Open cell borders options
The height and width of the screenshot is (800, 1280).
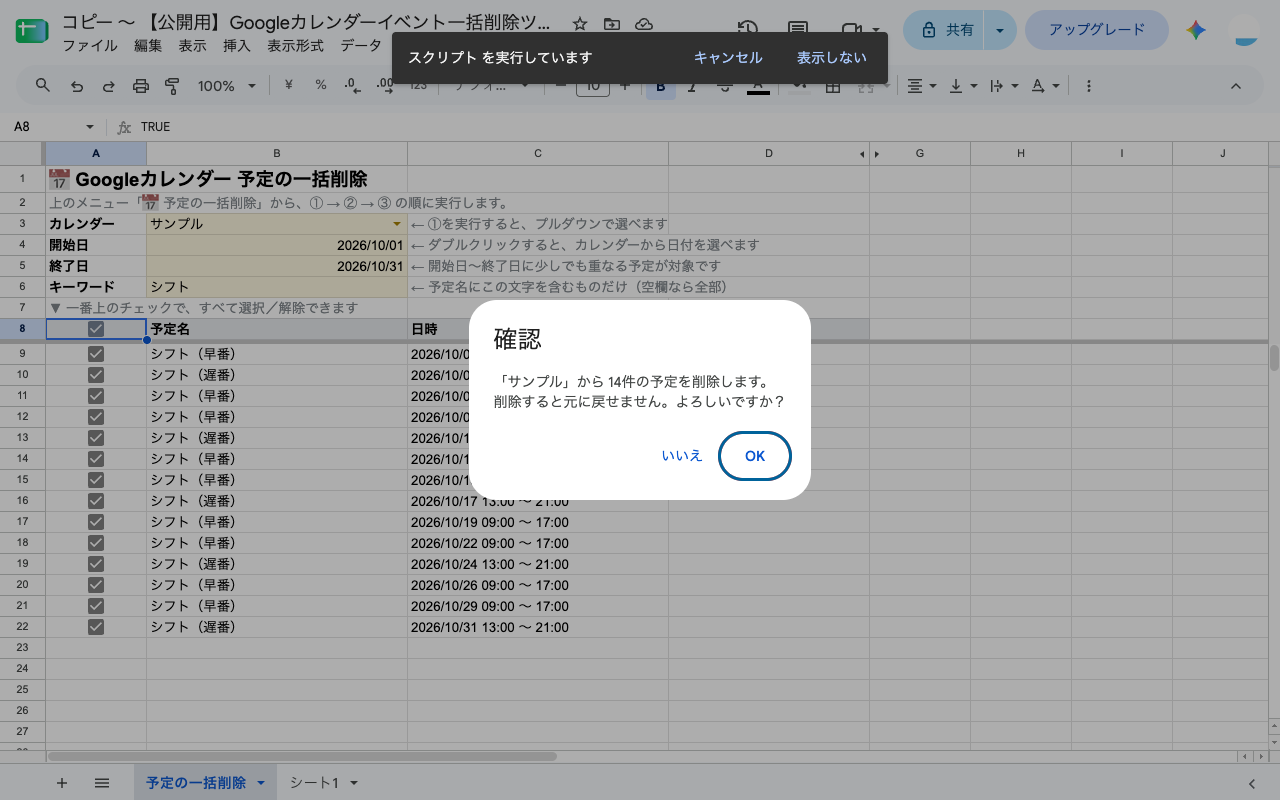point(832,86)
